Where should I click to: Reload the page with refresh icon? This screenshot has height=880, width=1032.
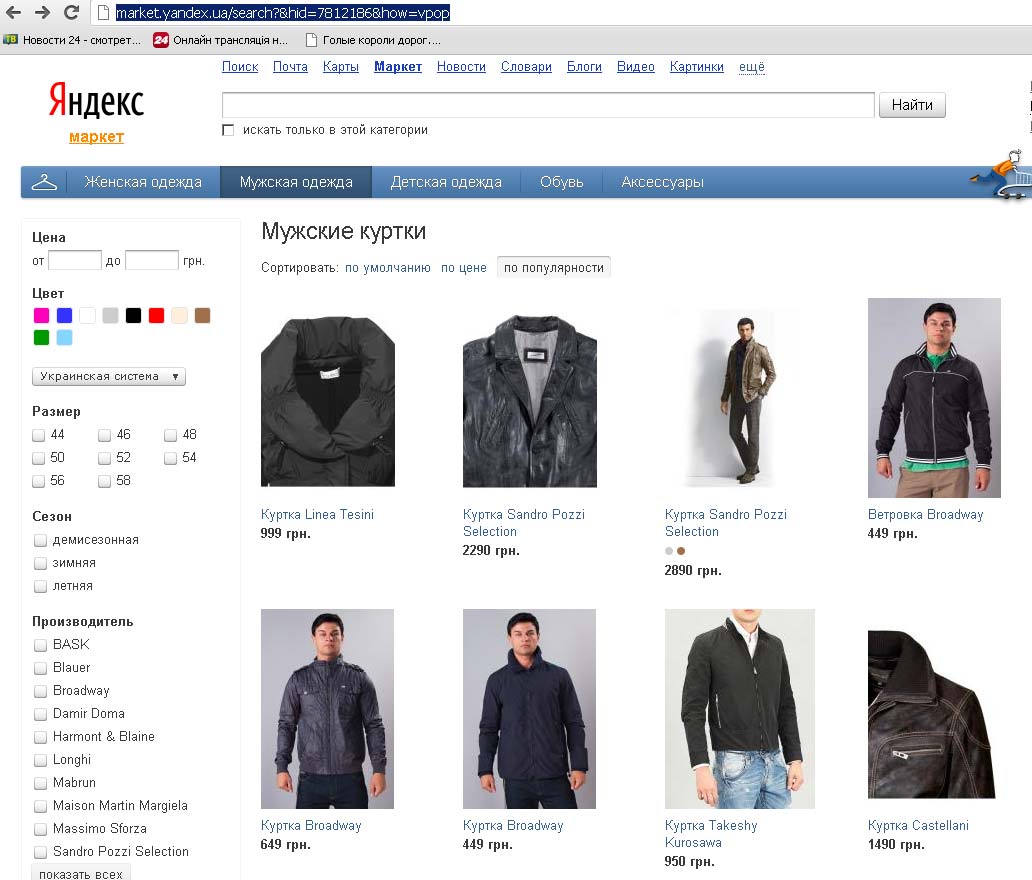70,12
